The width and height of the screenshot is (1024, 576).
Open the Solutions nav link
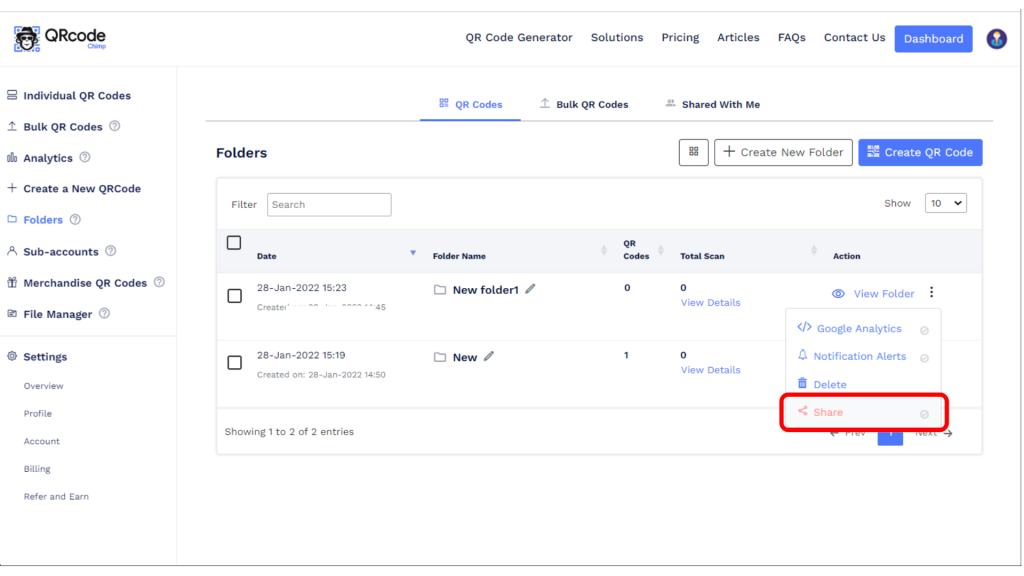point(617,37)
